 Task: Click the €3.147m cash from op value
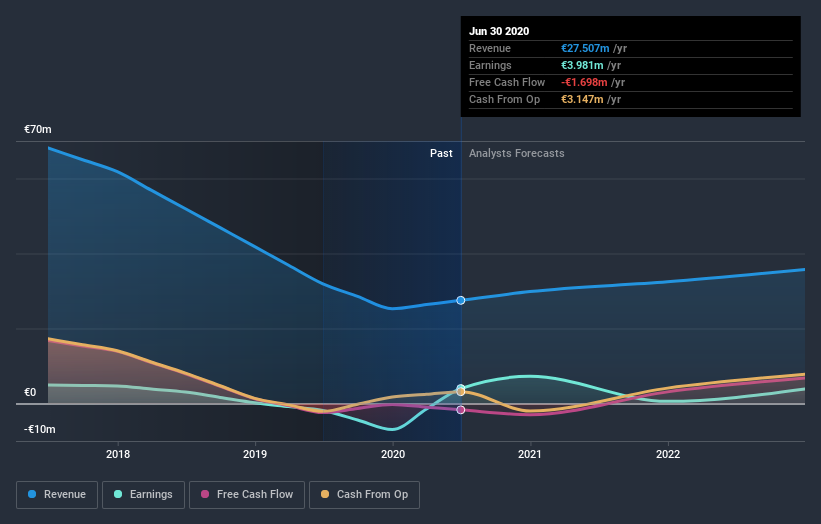coord(582,99)
